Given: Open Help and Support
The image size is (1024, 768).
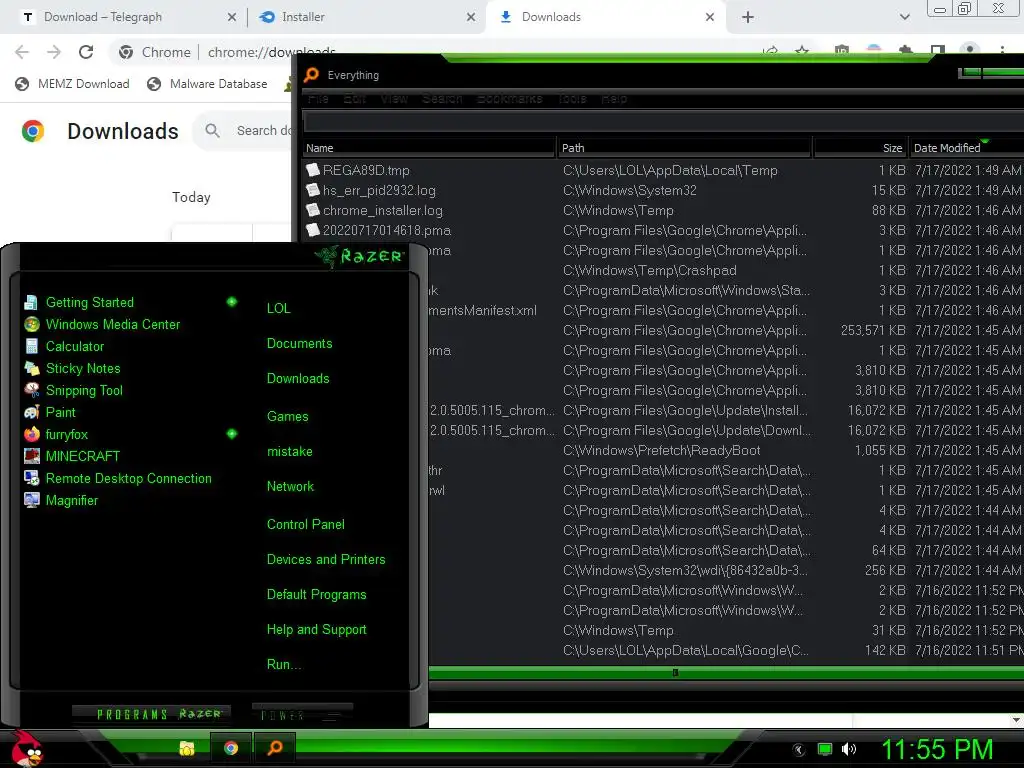Looking at the screenshot, I should [316, 630].
